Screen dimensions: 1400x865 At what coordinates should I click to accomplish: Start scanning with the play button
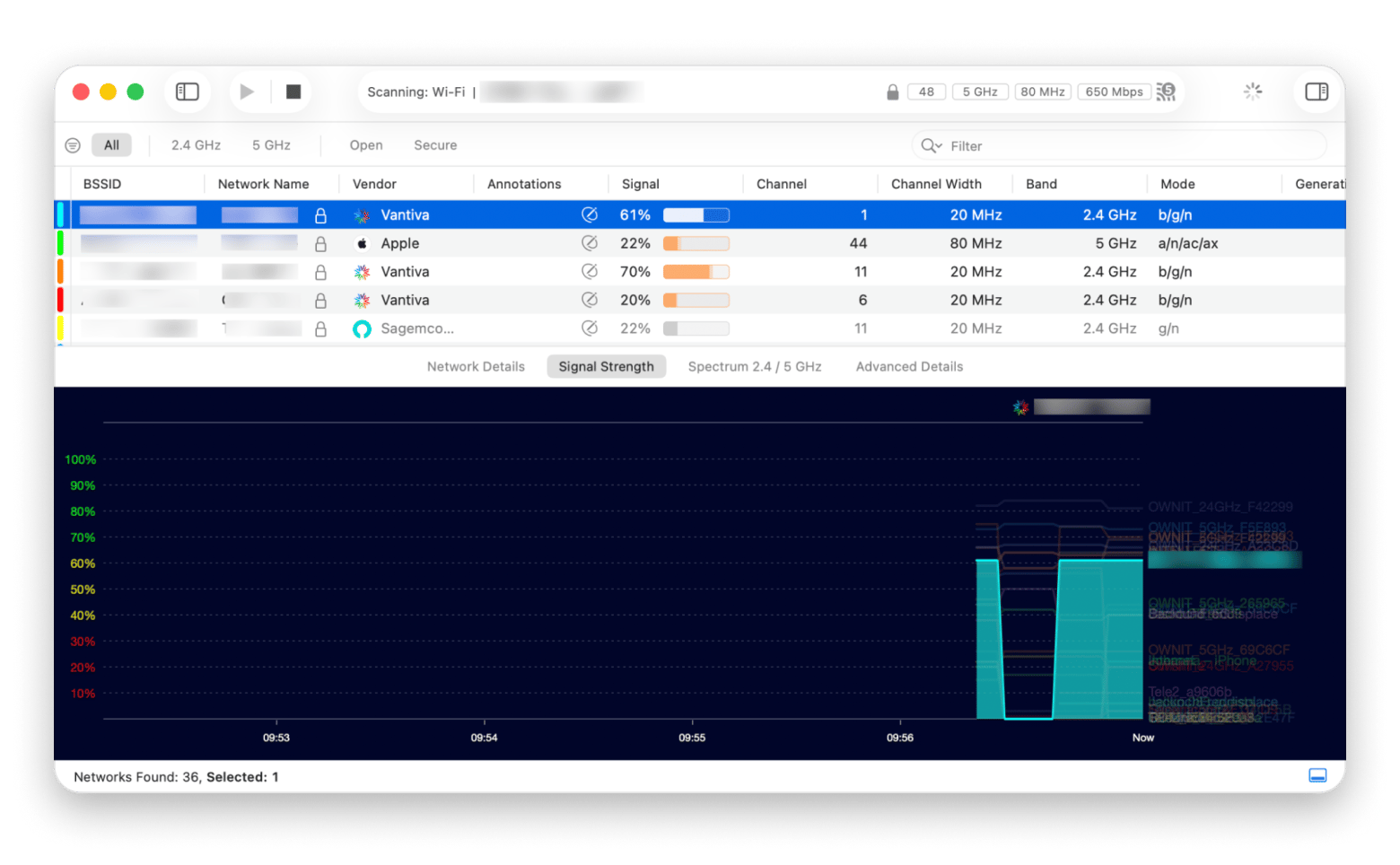247,92
